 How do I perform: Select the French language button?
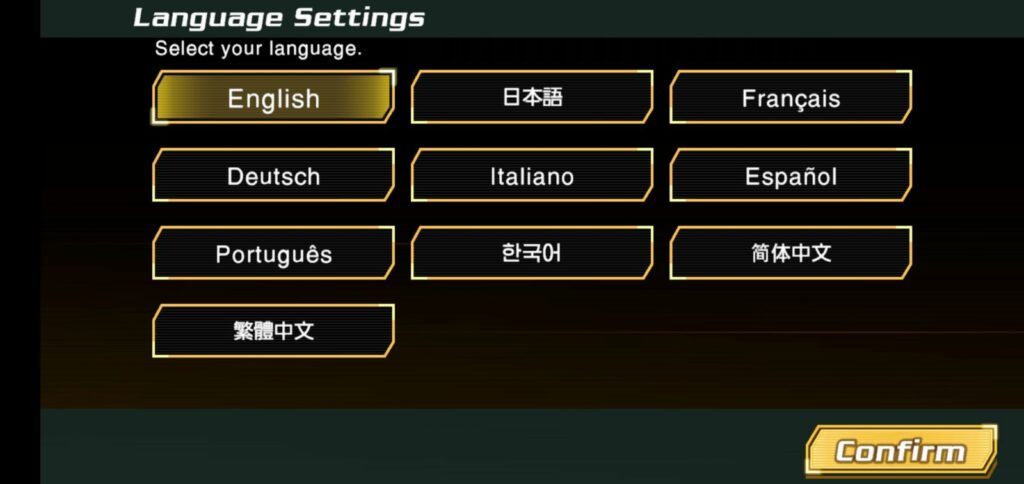pyautogui.click(x=790, y=98)
